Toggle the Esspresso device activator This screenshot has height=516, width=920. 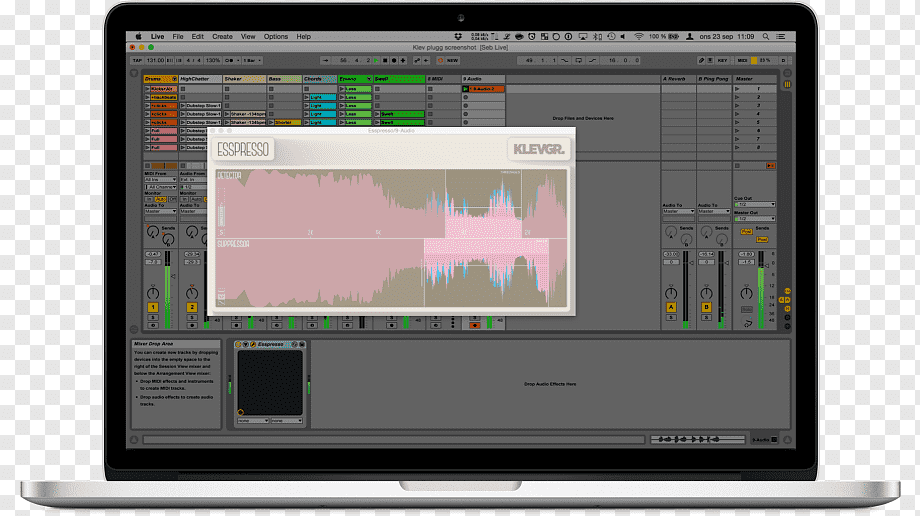[x=238, y=345]
